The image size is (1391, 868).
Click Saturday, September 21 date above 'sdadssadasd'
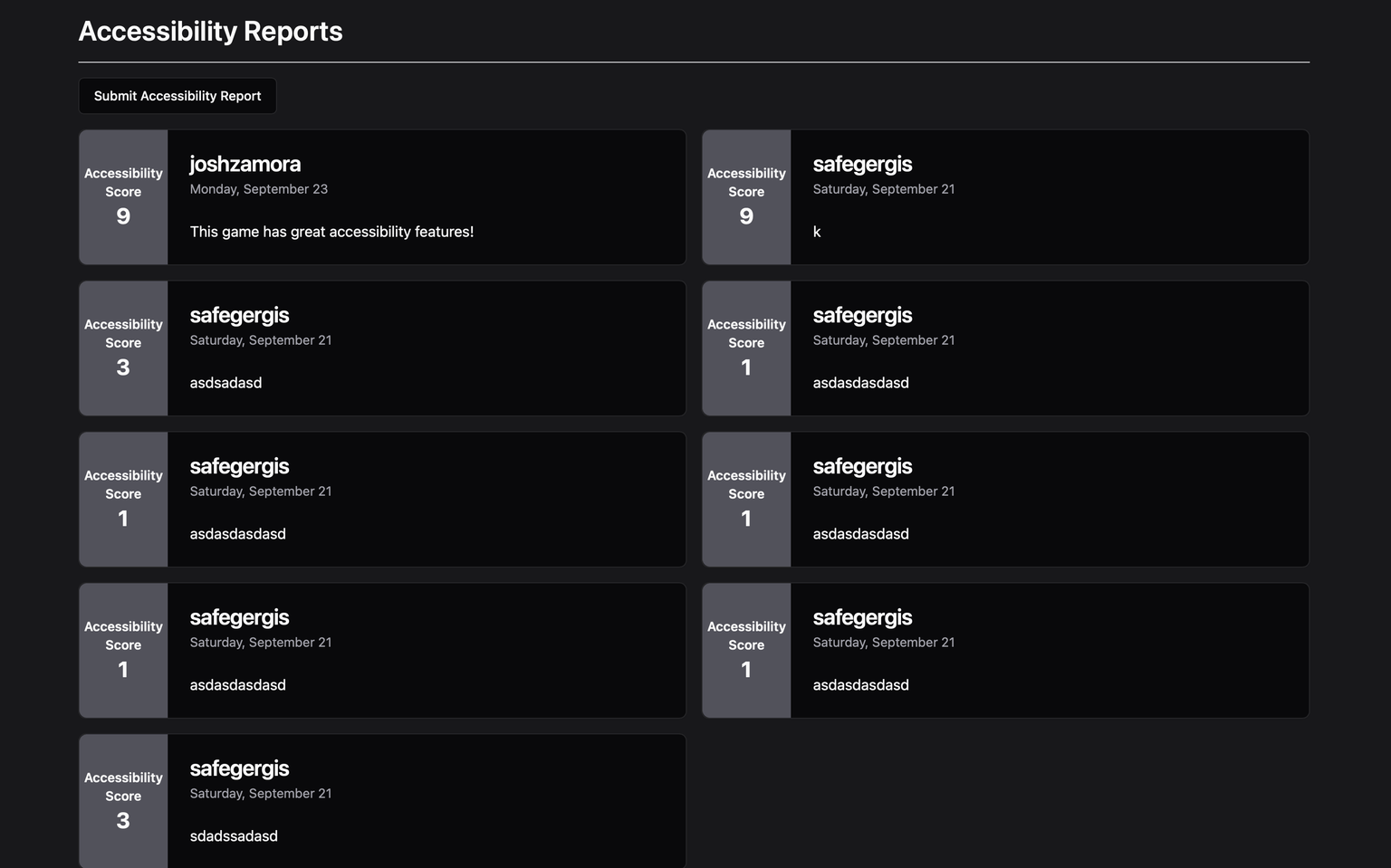tap(261, 794)
